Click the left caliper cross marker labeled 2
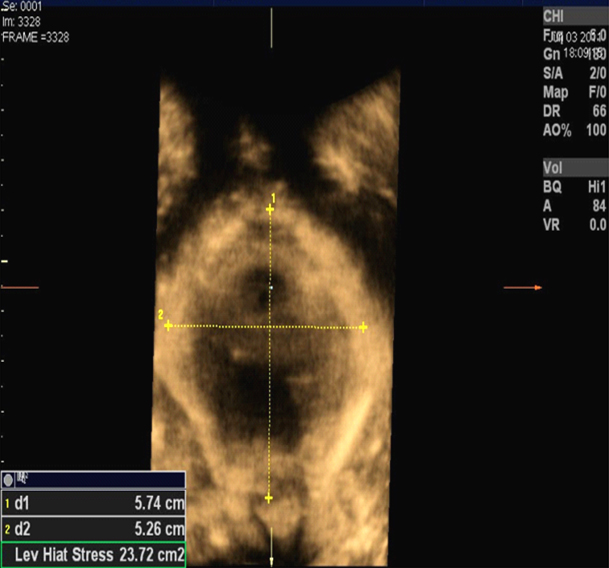 [168, 325]
